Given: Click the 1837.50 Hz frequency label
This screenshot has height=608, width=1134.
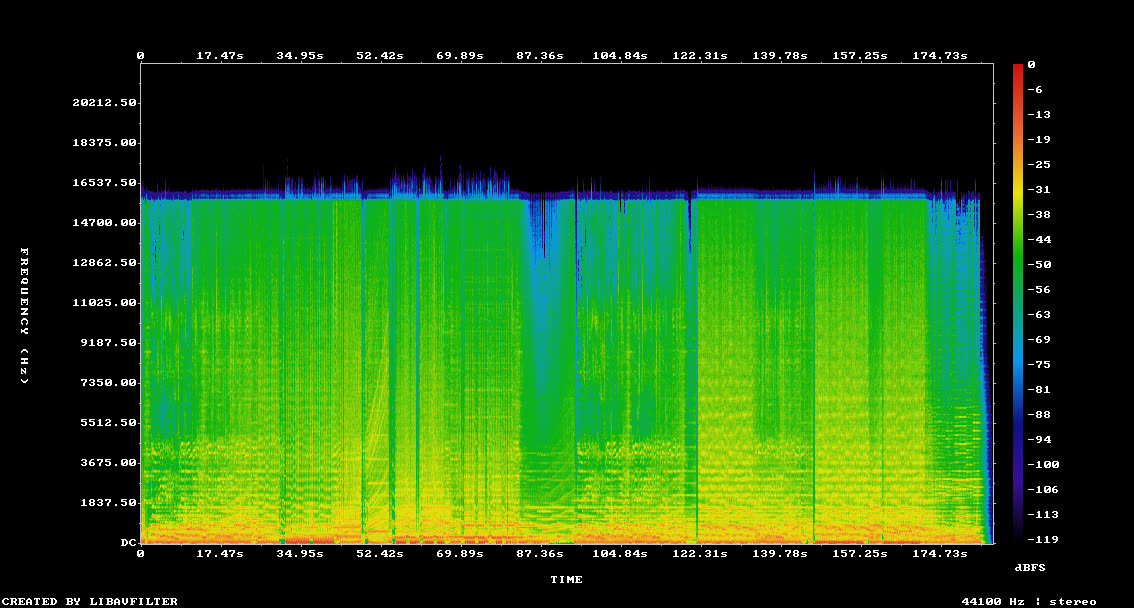Looking at the screenshot, I should (x=108, y=502).
